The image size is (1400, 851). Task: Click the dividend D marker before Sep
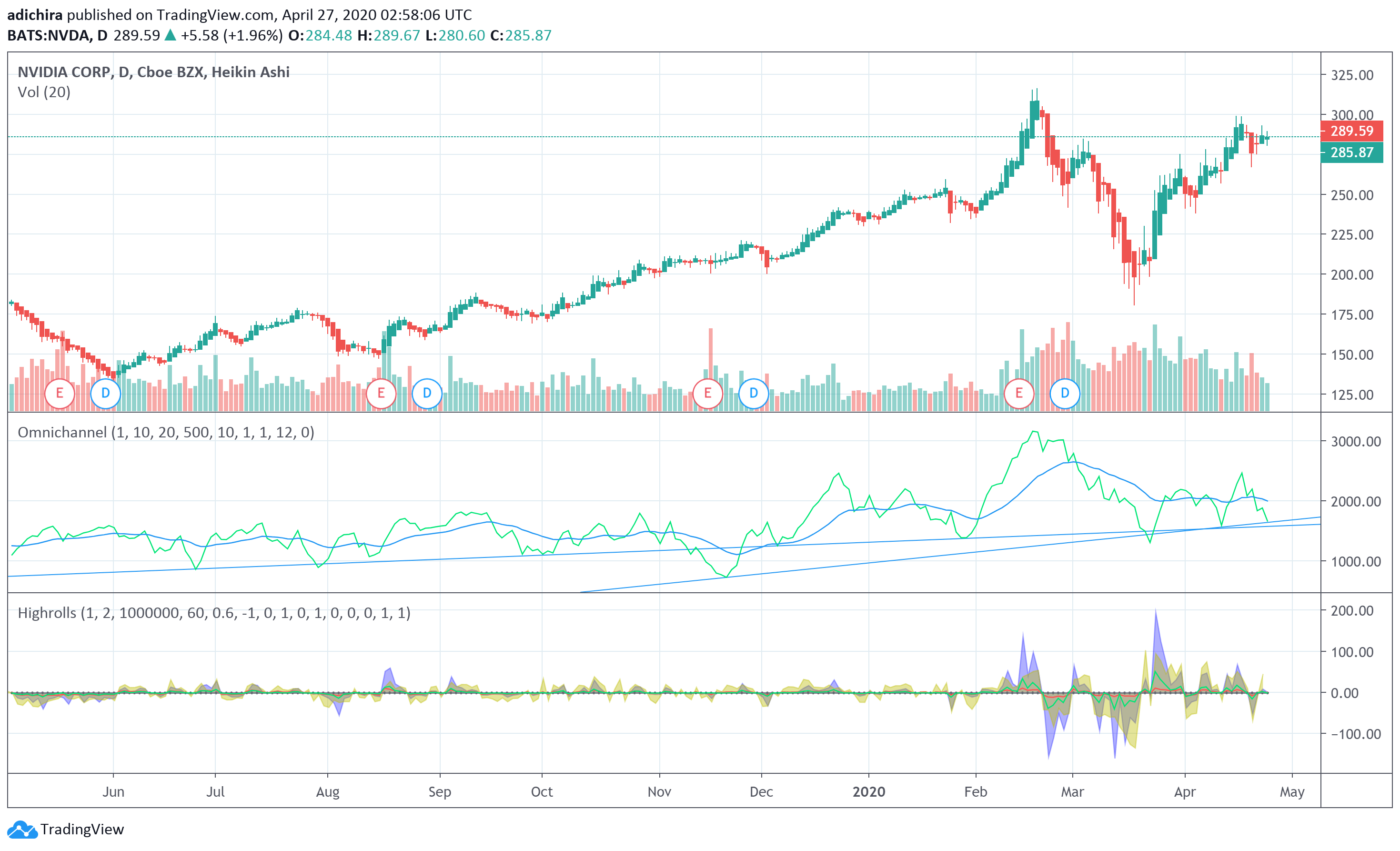point(427,394)
